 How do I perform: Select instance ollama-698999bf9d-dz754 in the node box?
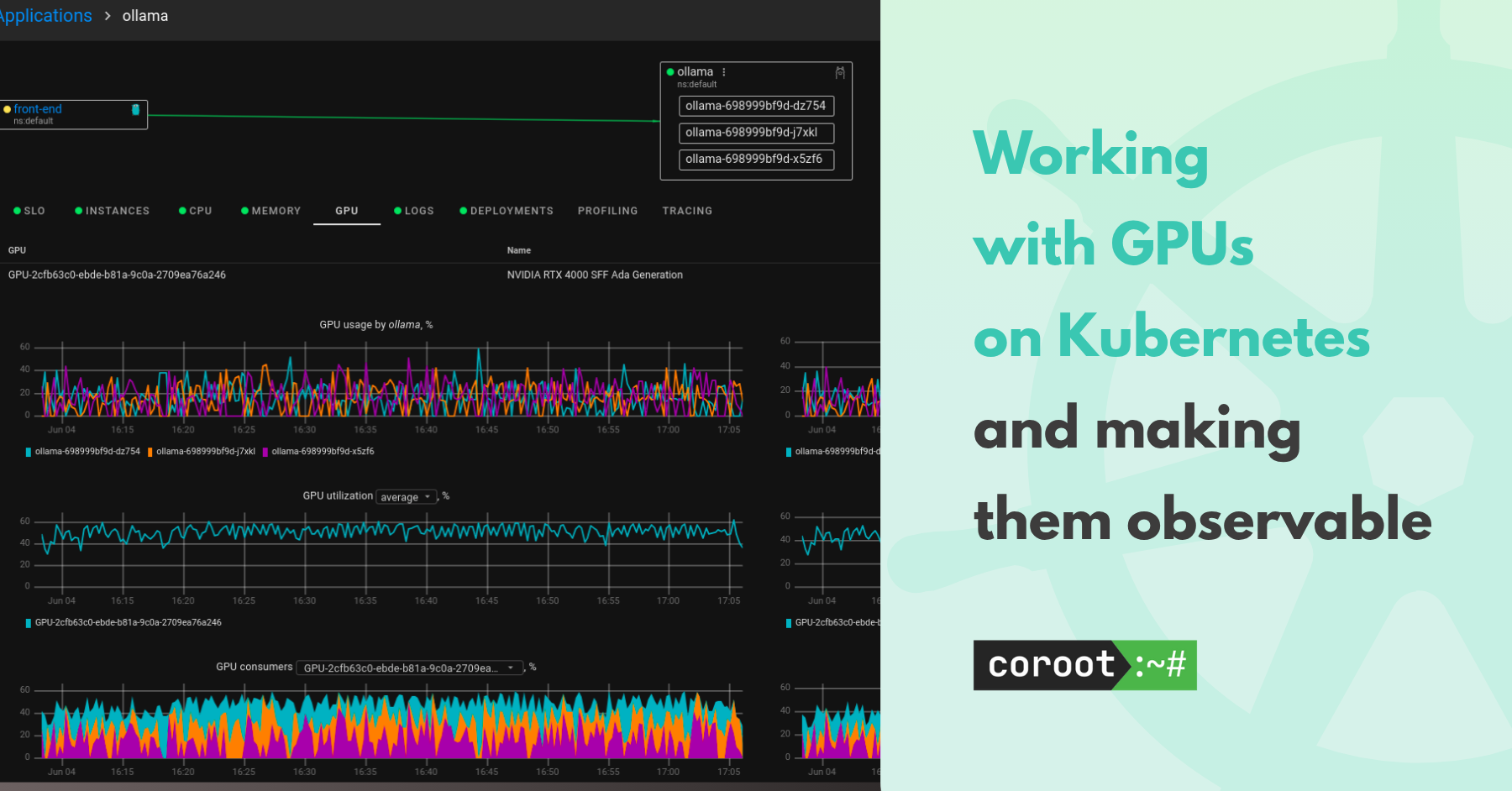click(756, 106)
